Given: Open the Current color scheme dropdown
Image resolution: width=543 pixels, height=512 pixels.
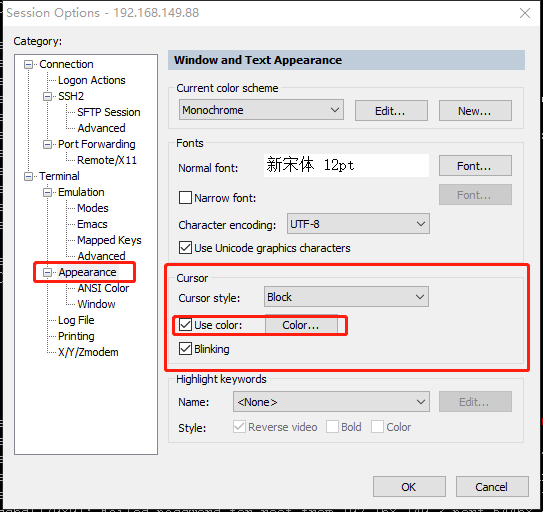Looking at the screenshot, I should tap(261, 110).
